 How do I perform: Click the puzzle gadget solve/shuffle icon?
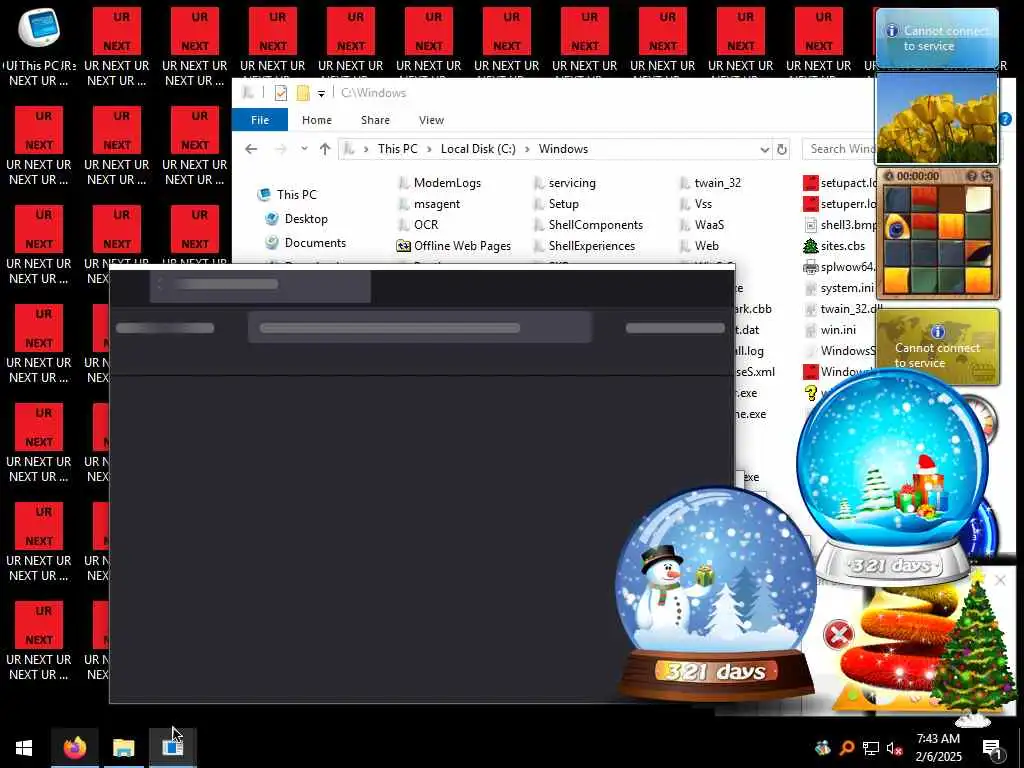(x=987, y=176)
